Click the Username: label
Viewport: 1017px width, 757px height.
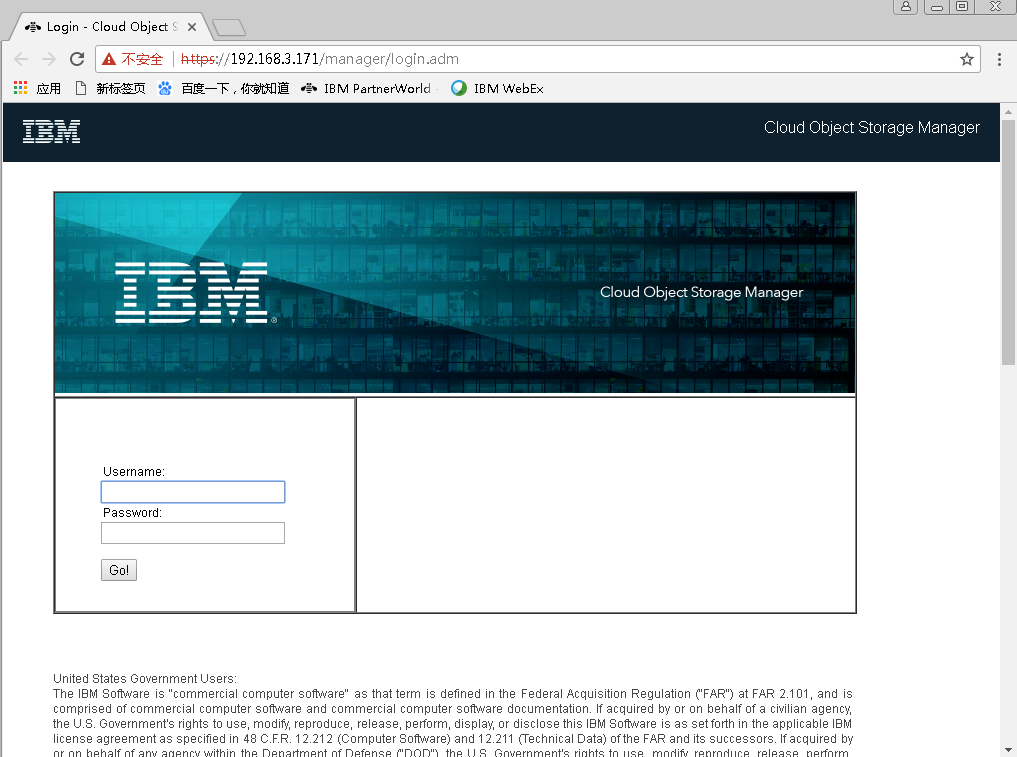click(x=134, y=472)
